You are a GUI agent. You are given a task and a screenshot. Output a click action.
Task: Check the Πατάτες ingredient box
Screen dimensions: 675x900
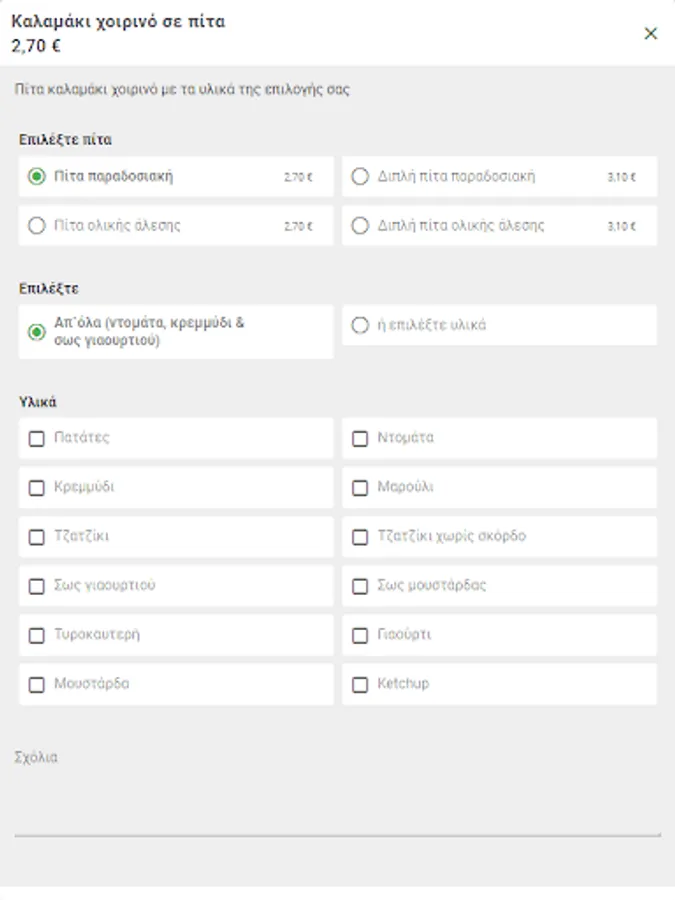tap(37, 438)
